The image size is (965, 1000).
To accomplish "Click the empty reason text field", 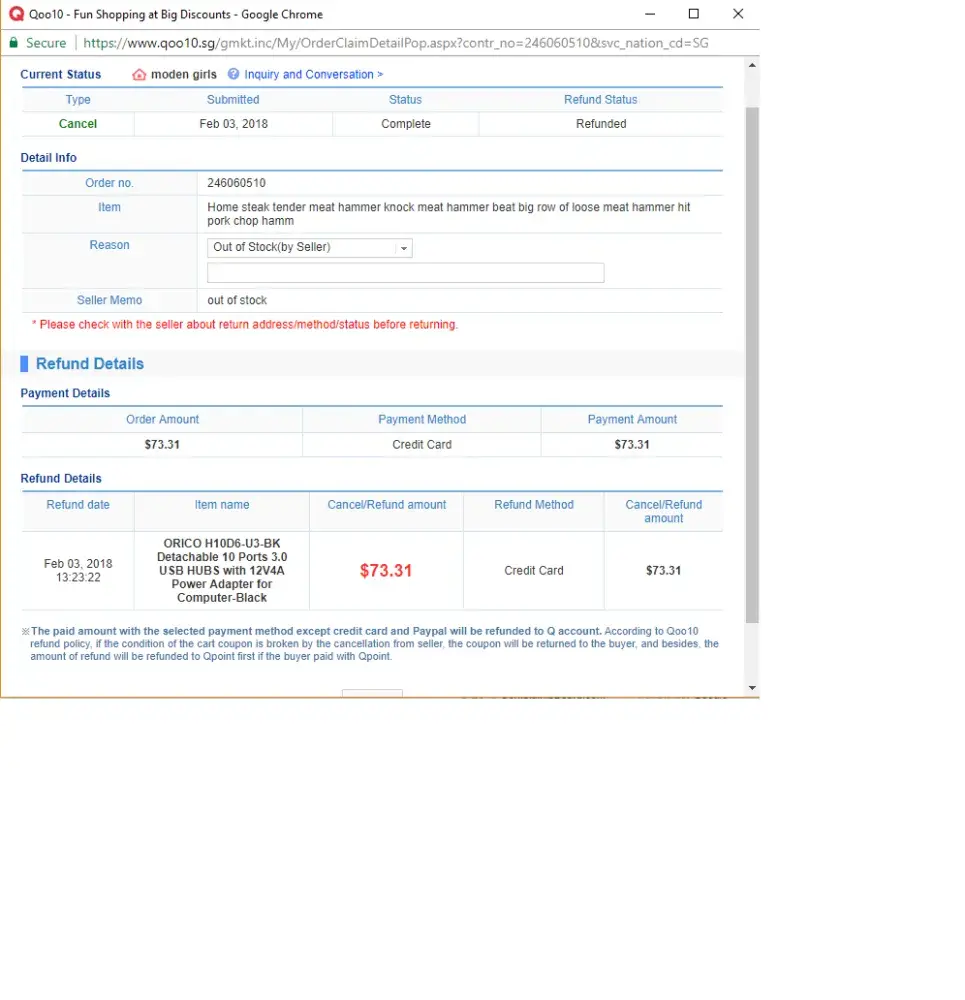I will 405,272.
